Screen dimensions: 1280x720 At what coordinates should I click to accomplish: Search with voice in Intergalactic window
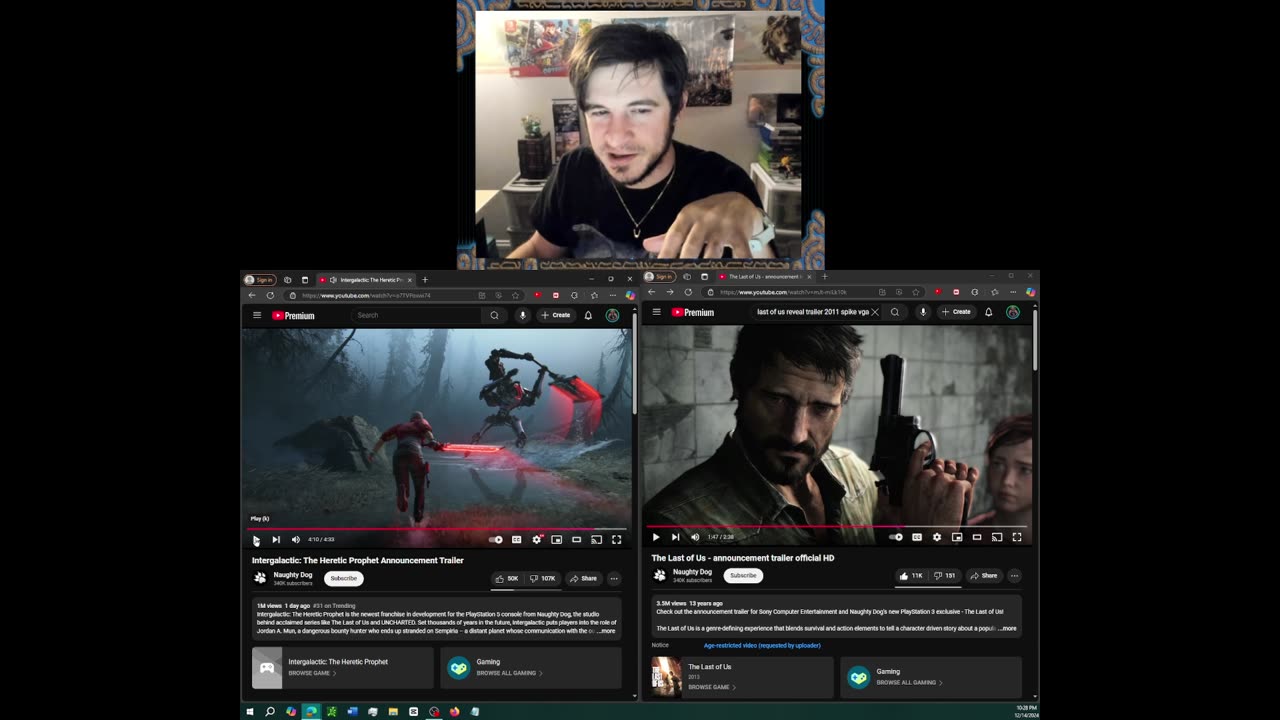coord(522,315)
